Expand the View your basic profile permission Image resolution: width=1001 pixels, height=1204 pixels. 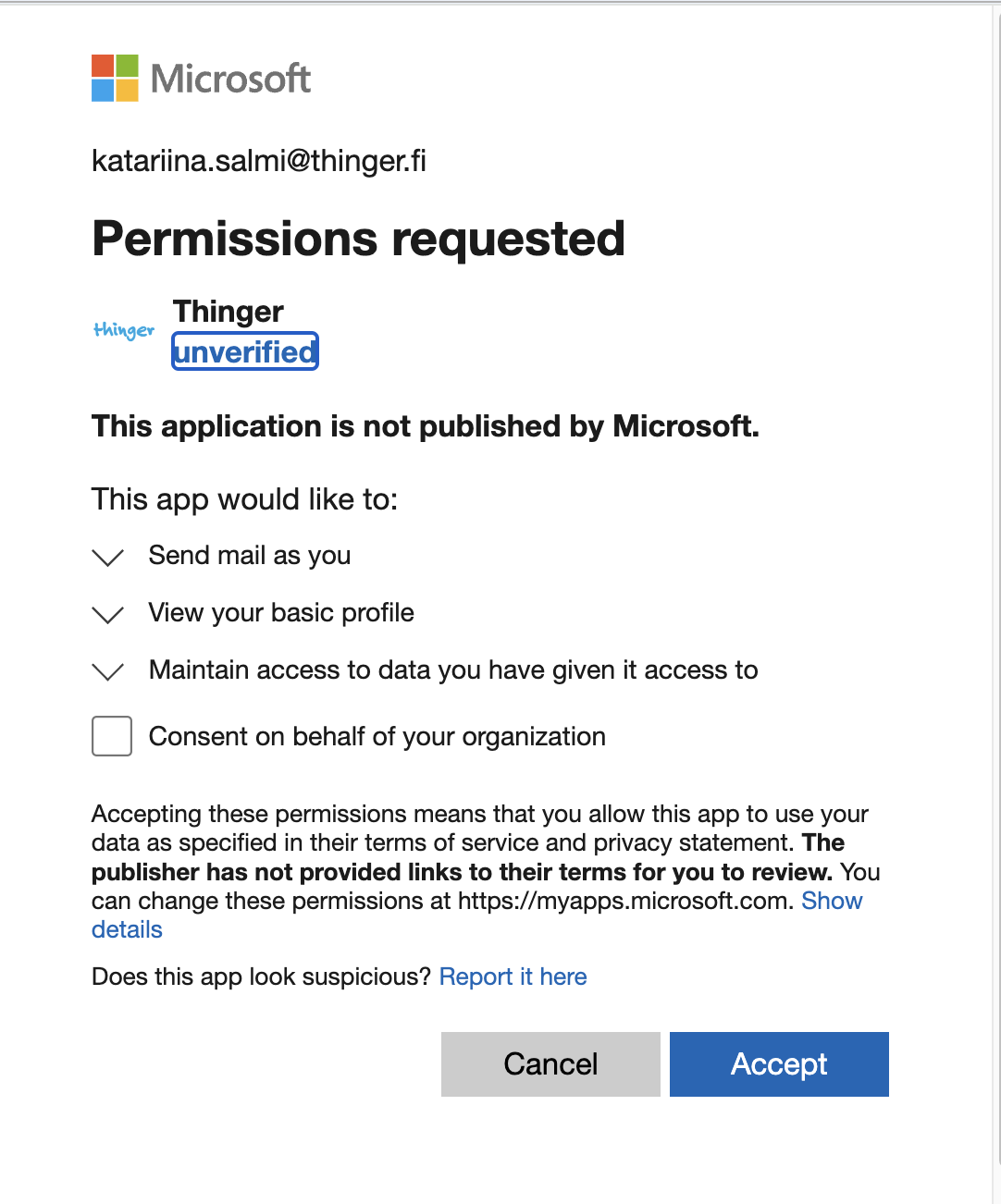[108, 614]
